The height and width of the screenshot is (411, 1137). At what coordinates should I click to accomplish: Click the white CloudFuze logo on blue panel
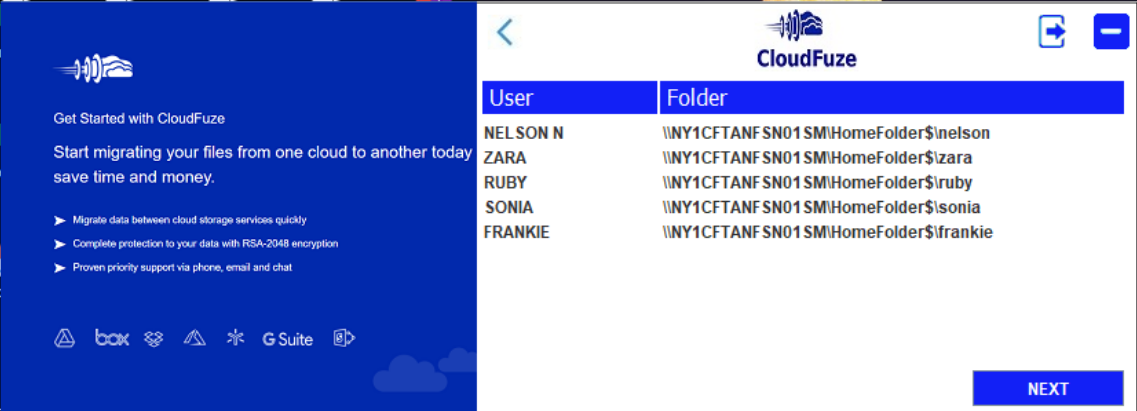click(x=94, y=69)
